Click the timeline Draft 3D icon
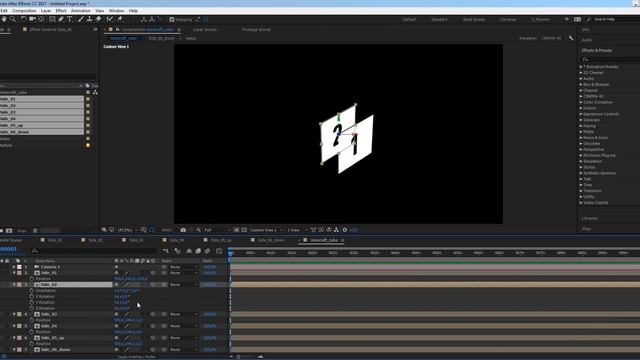The width and height of the screenshot is (640, 360). tap(177, 251)
